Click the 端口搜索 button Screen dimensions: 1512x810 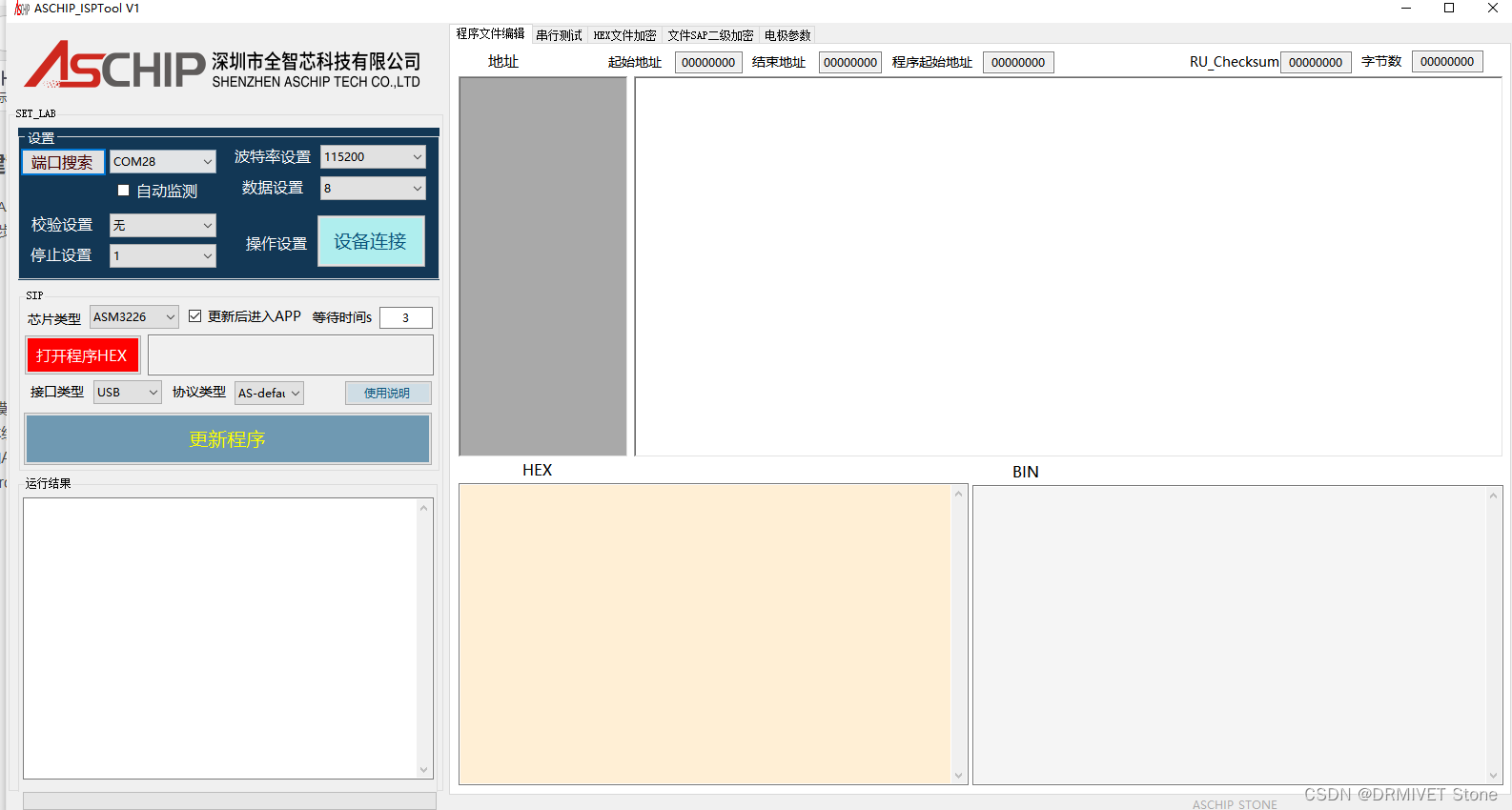coord(63,163)
